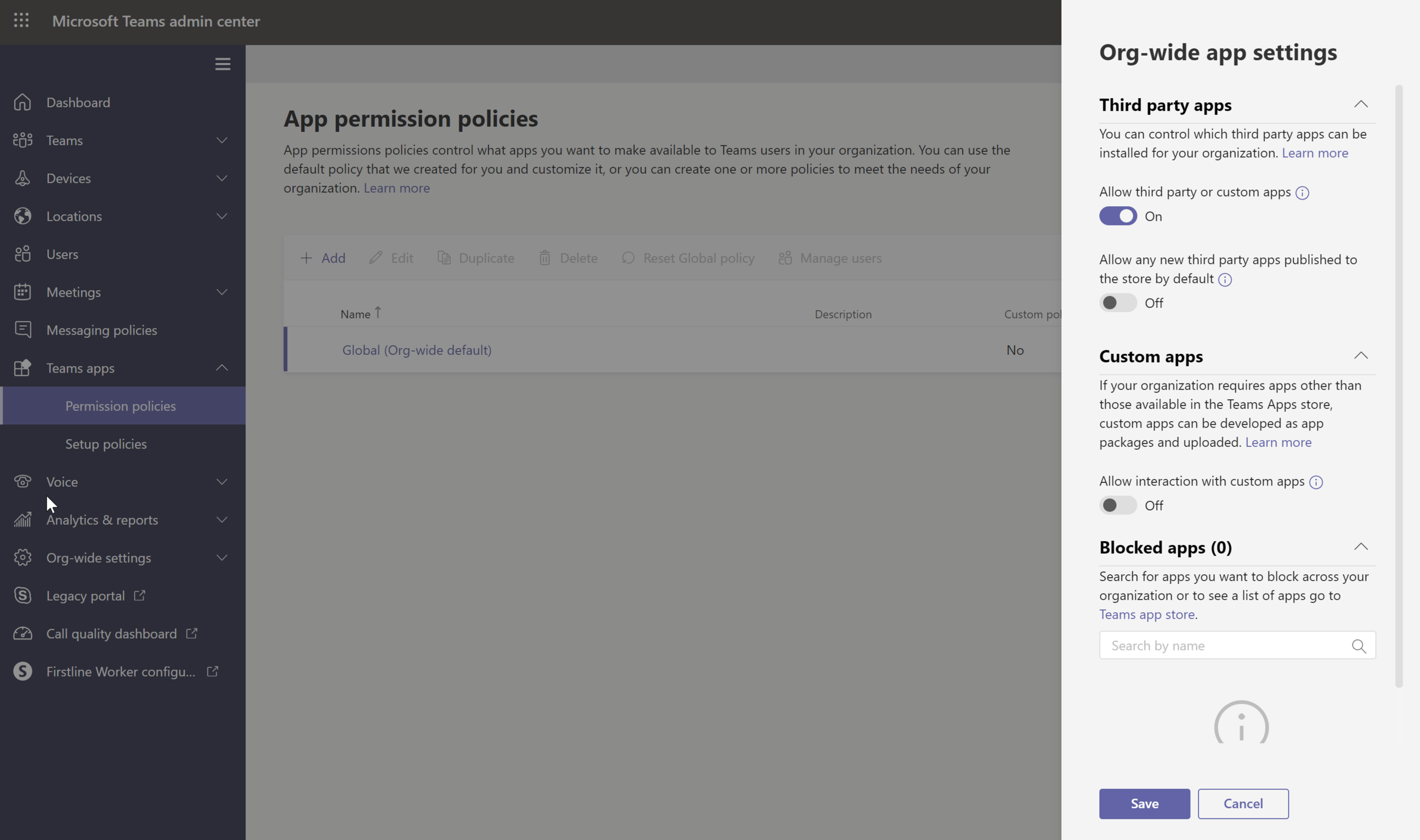Save the org-wide app settings

[x=1144, y=803]
